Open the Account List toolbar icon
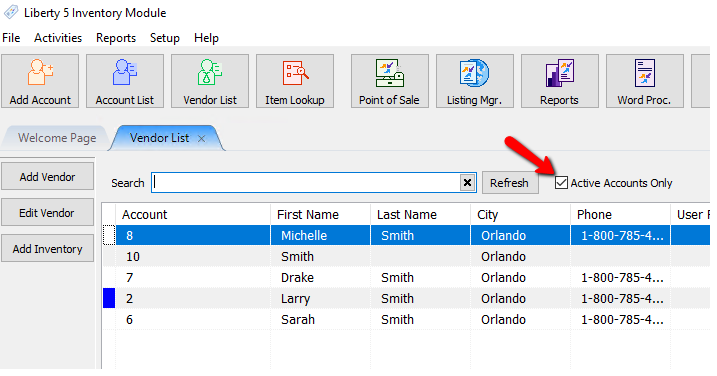This screenshot has width=717, height=376. point(125,81)
